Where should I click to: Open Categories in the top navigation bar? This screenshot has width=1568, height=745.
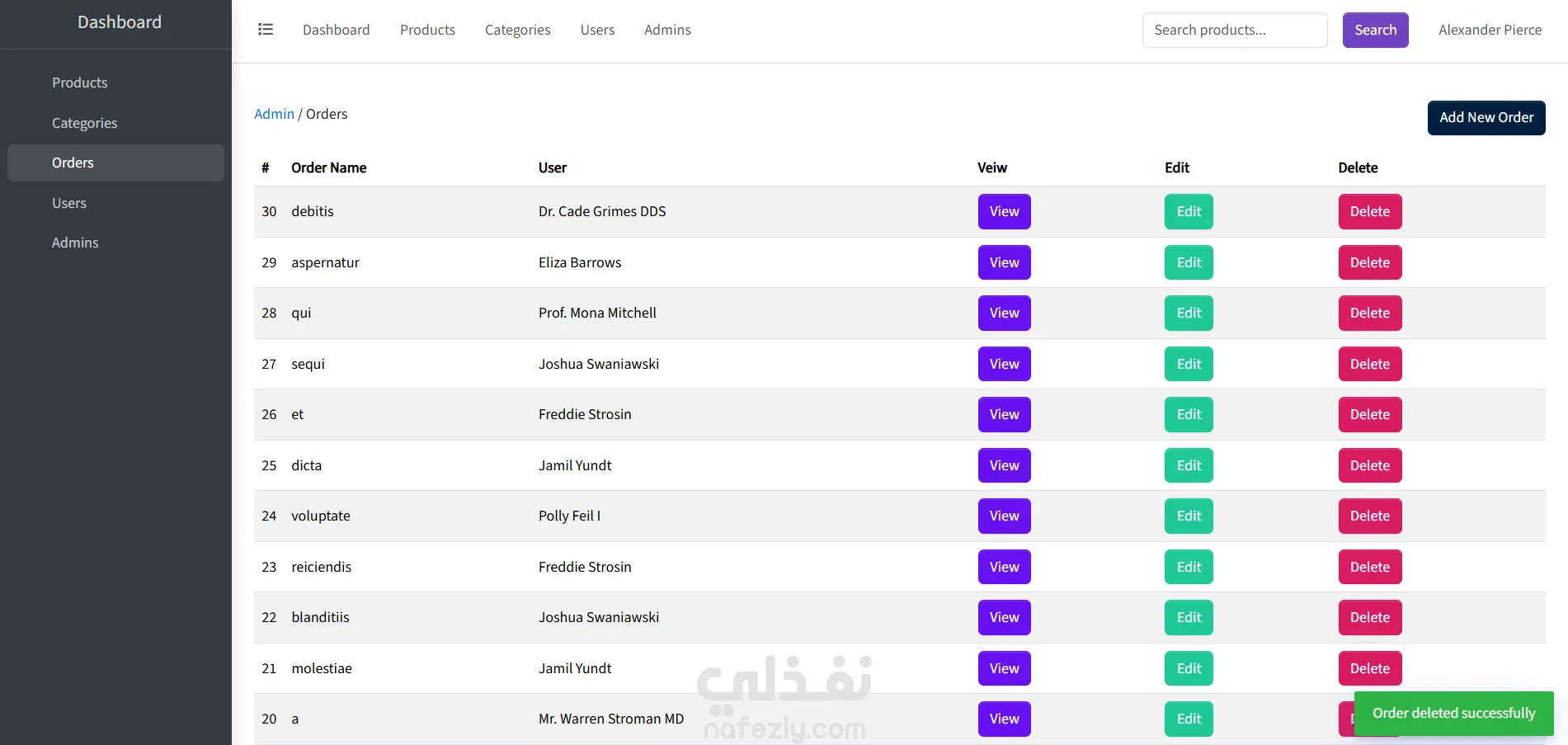(517, 30)
